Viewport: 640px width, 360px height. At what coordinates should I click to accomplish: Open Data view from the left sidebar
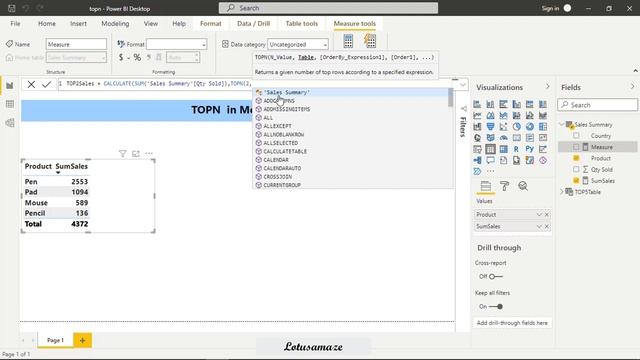10,104
